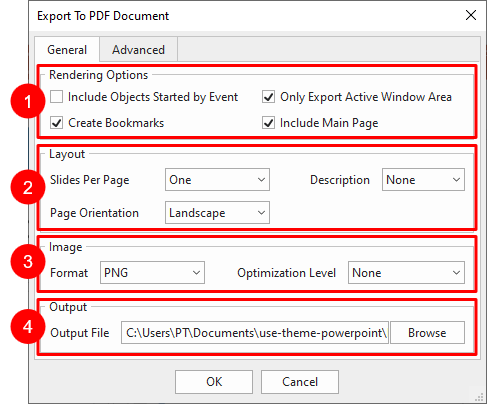Click the Slides Per Page label
This screenshot has height=404, width=487.
click(x=90, y=180)
